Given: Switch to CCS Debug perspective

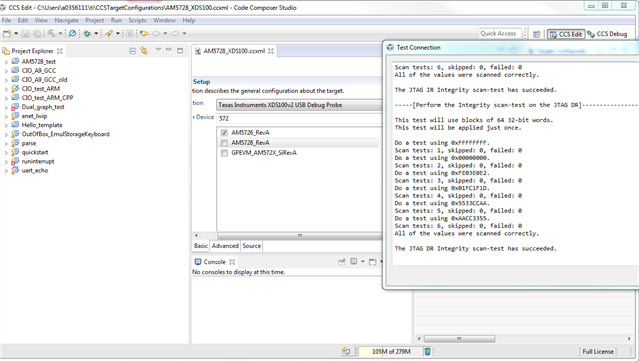Looking at the screenshot, I should [x=607, y=34].
